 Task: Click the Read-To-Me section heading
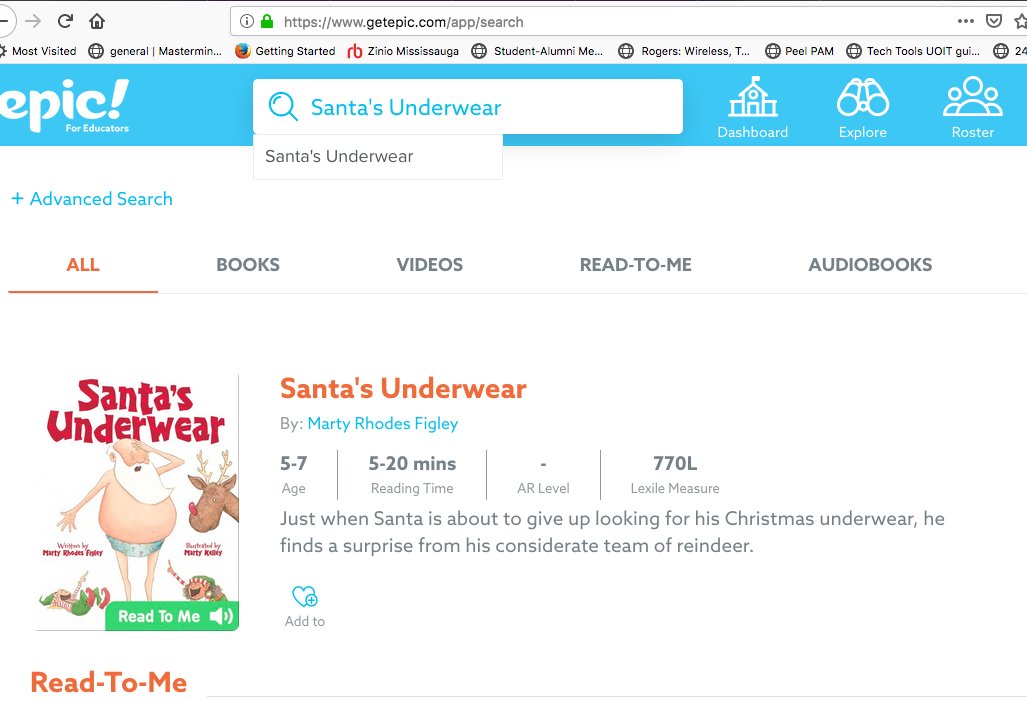(x=109, y=682)
